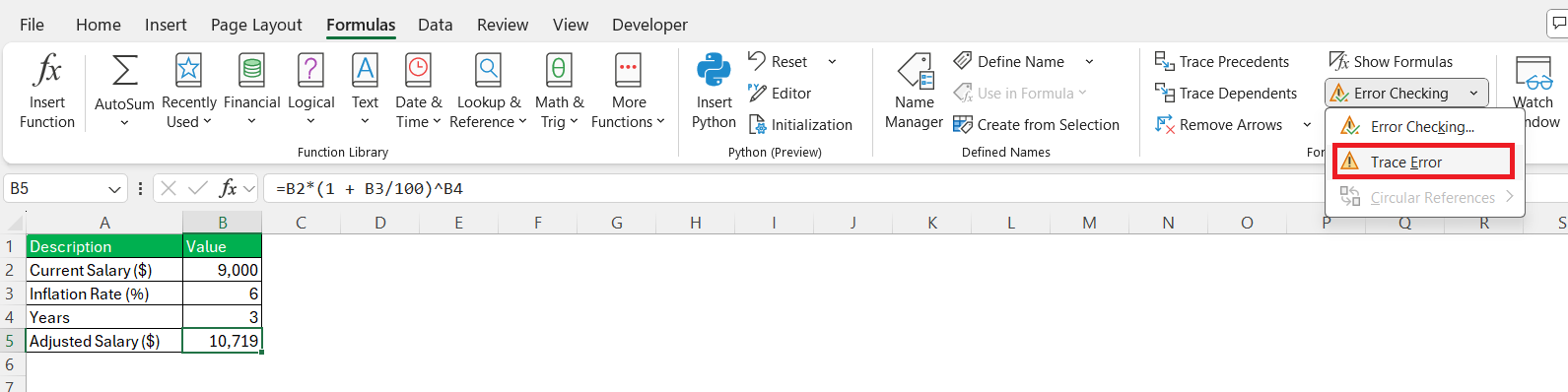The height and width of the screenshot is (392, 1568).
Task: Select Error Checking... menu item
Action: pos(1425,126)
